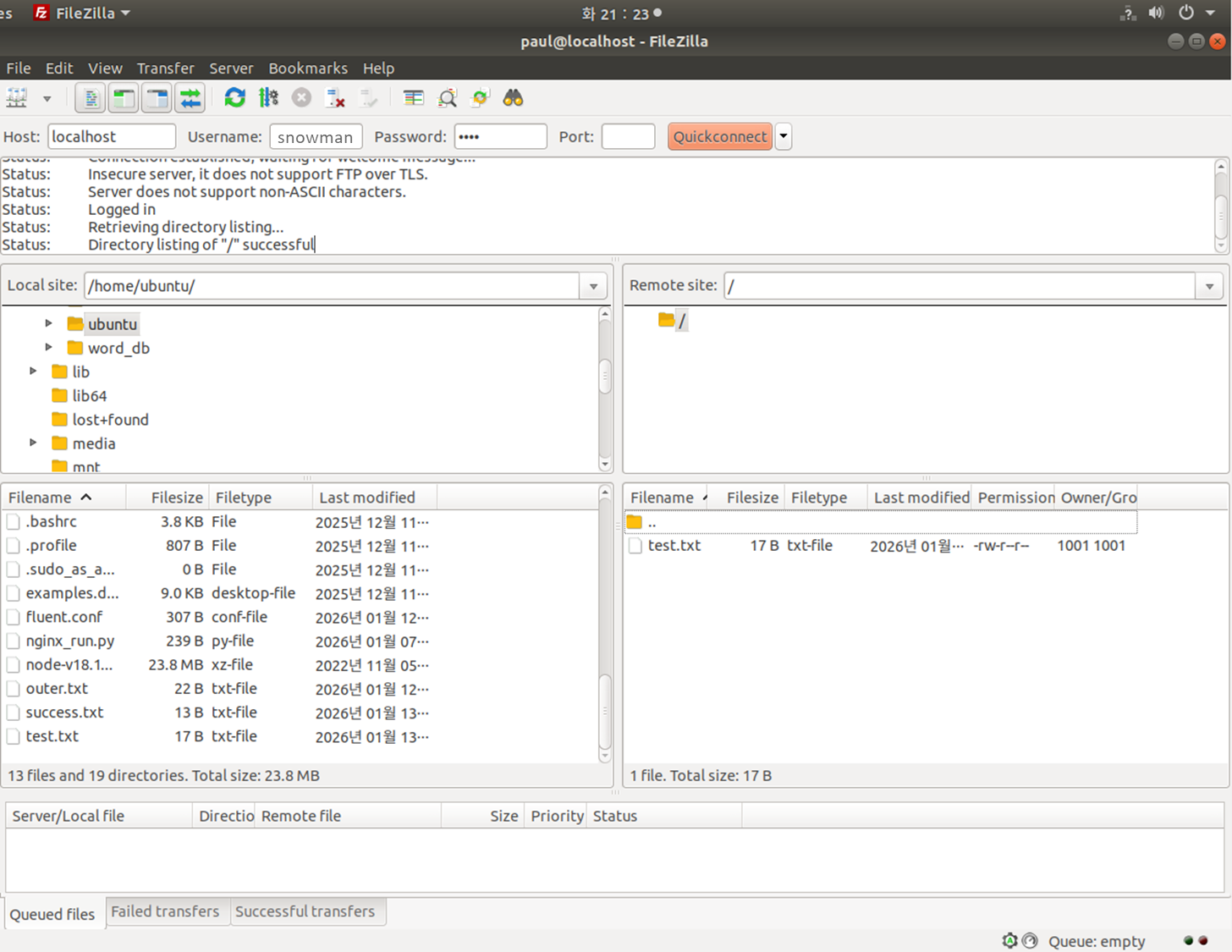This screenshot has width=1232, height=952.
Task: Focus the Username input field
Action: click(x=316, y=136)
